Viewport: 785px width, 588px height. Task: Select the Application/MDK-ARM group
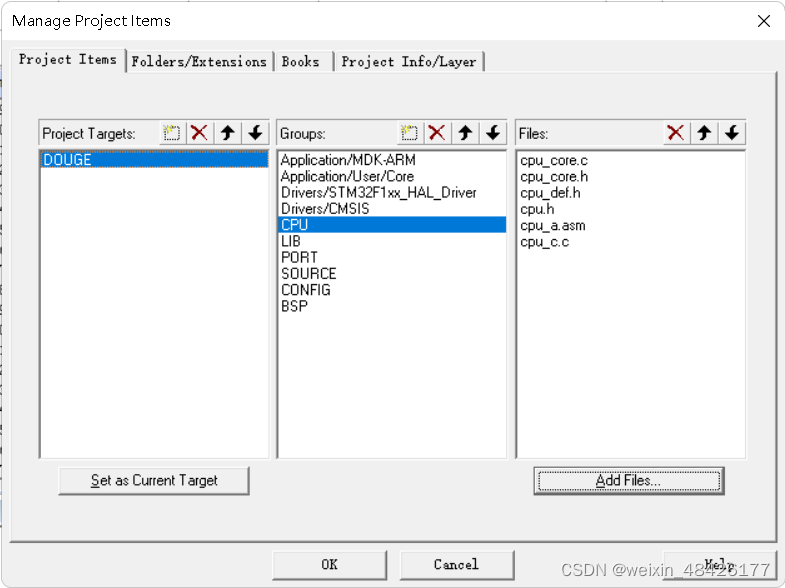point(392,160)
